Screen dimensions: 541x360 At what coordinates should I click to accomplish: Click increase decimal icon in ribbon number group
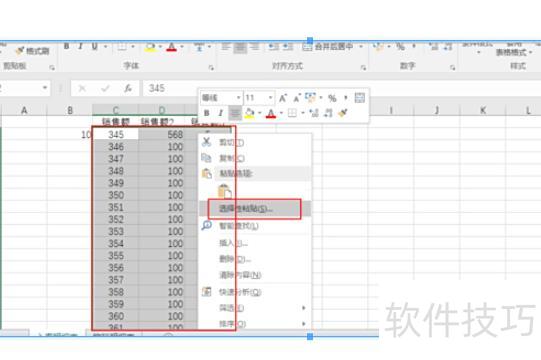point(433,46)
